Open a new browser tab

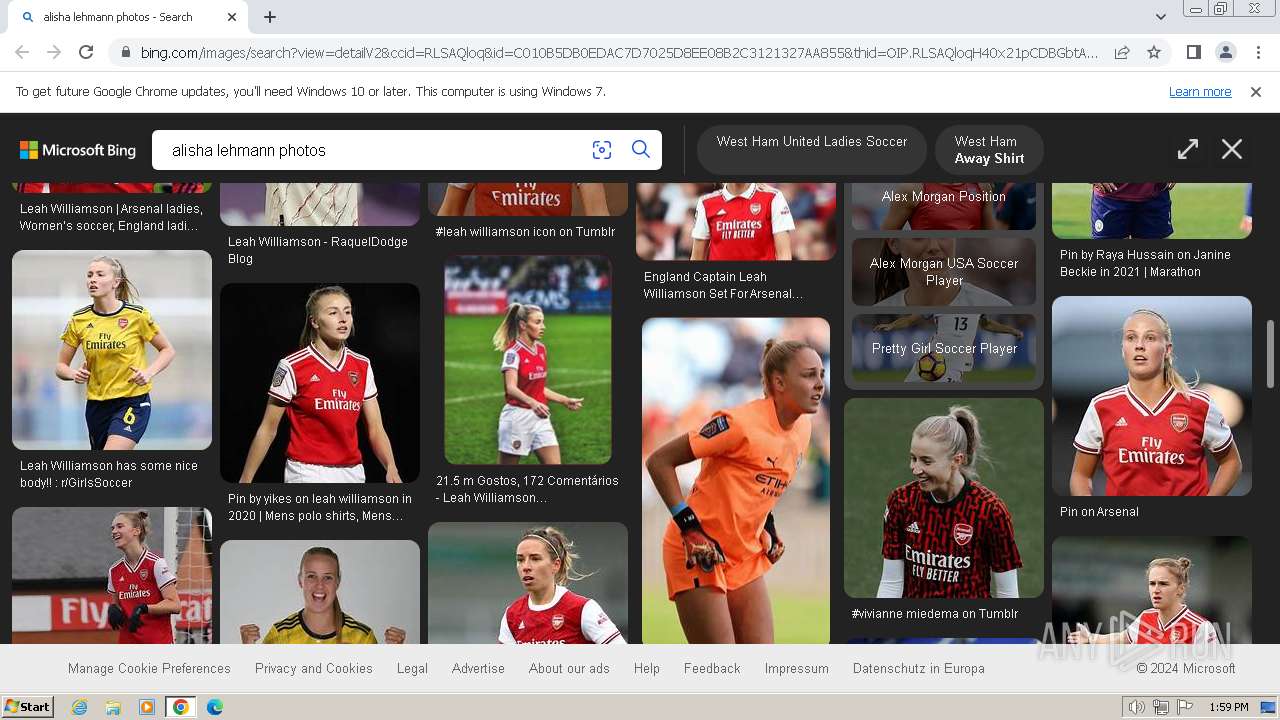pyautogui.click(x=270, y=17)
